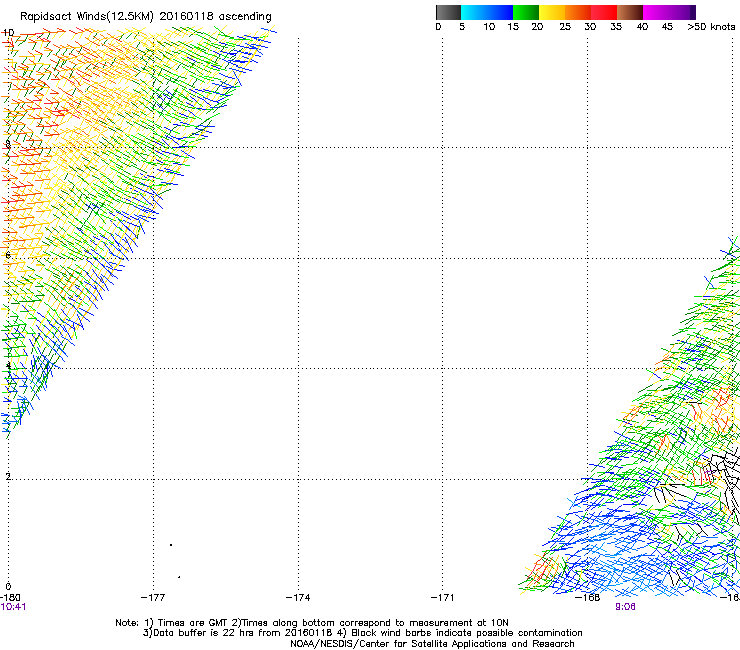Click the longitude label '-168'
Screen dimensions: 740x650
coord(587,598)
